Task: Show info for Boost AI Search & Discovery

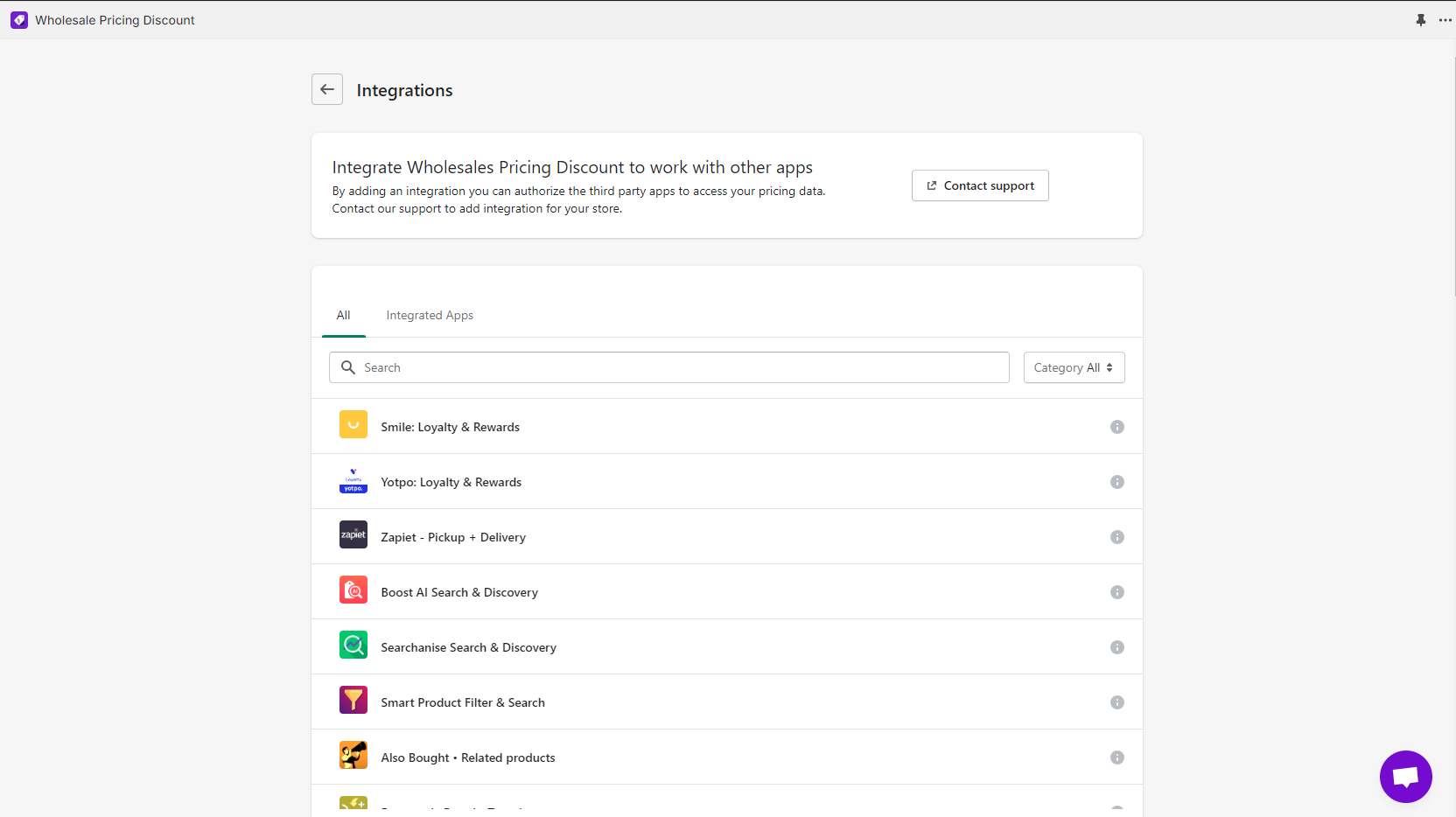Action: [x=1117, y=592]
